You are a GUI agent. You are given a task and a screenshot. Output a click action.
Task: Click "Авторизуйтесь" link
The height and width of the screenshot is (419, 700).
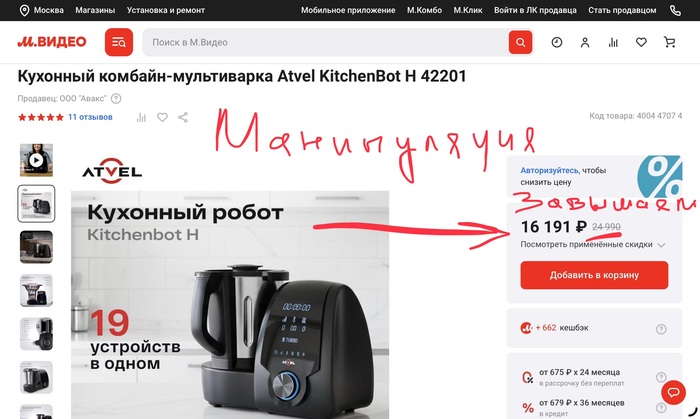coord(550,170)
